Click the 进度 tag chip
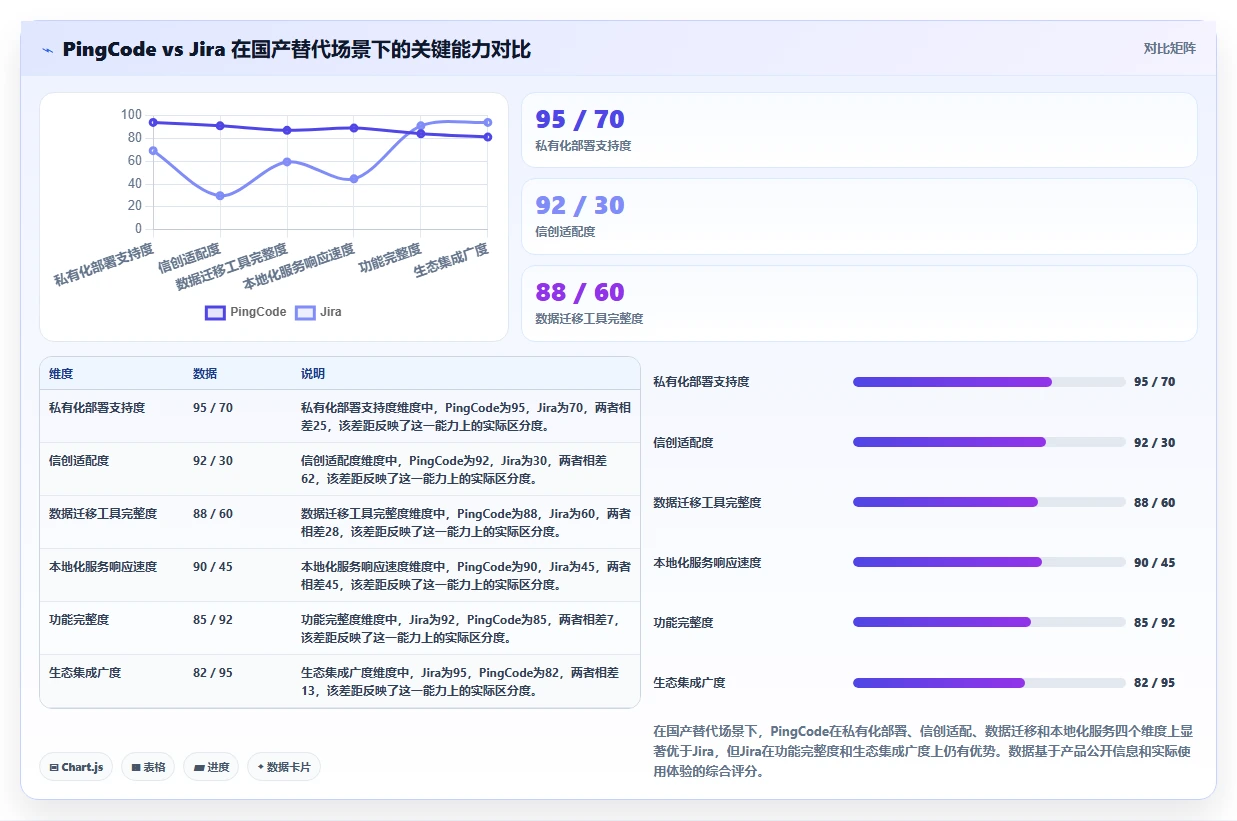This screenshot has width=1237, height=821. (x=211, y=767)
